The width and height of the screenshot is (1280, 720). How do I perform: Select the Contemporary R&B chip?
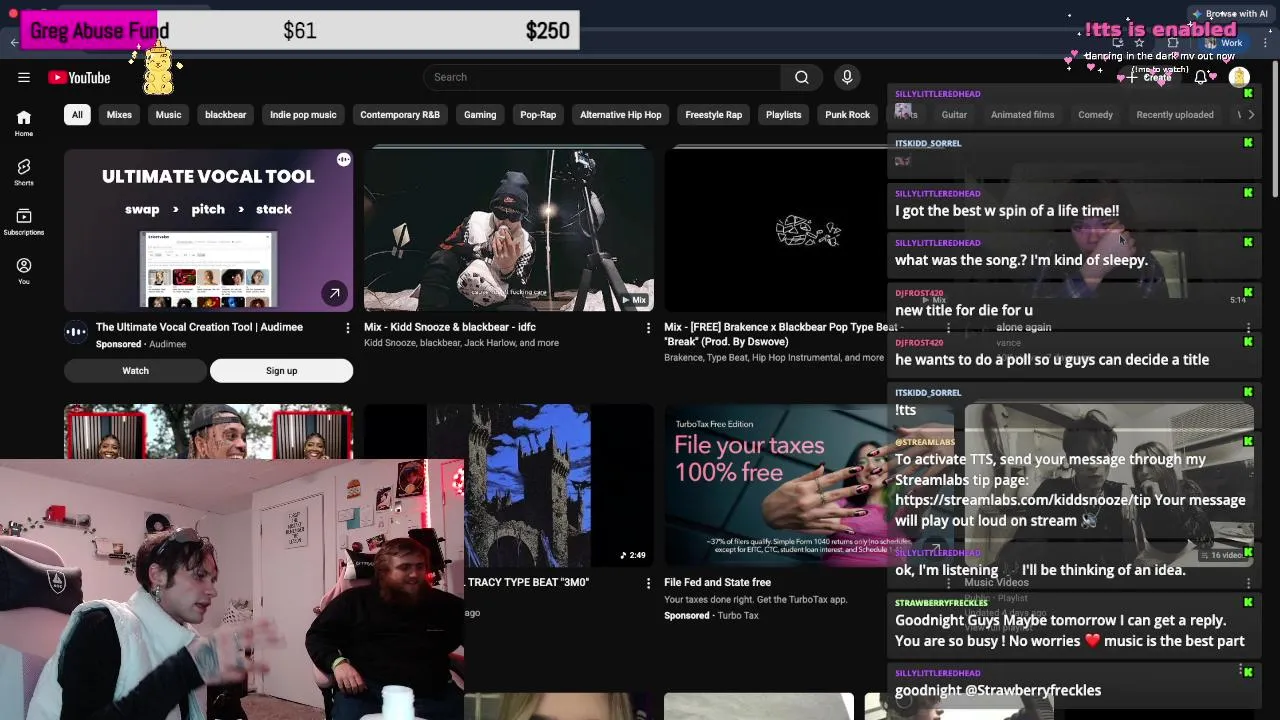(400, 115)
